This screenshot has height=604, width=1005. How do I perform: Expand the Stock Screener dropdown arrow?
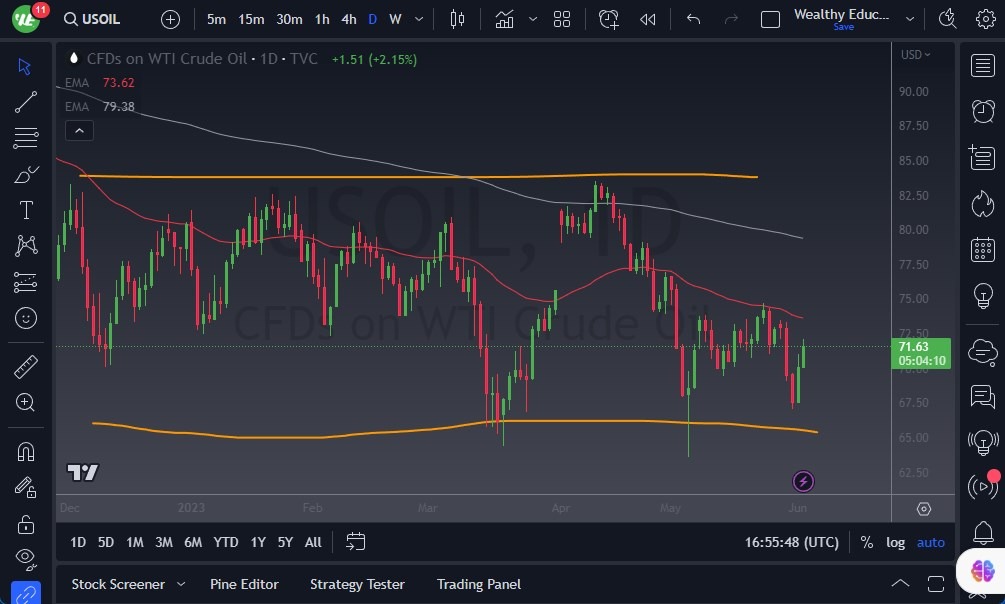(x=181, y=584)
